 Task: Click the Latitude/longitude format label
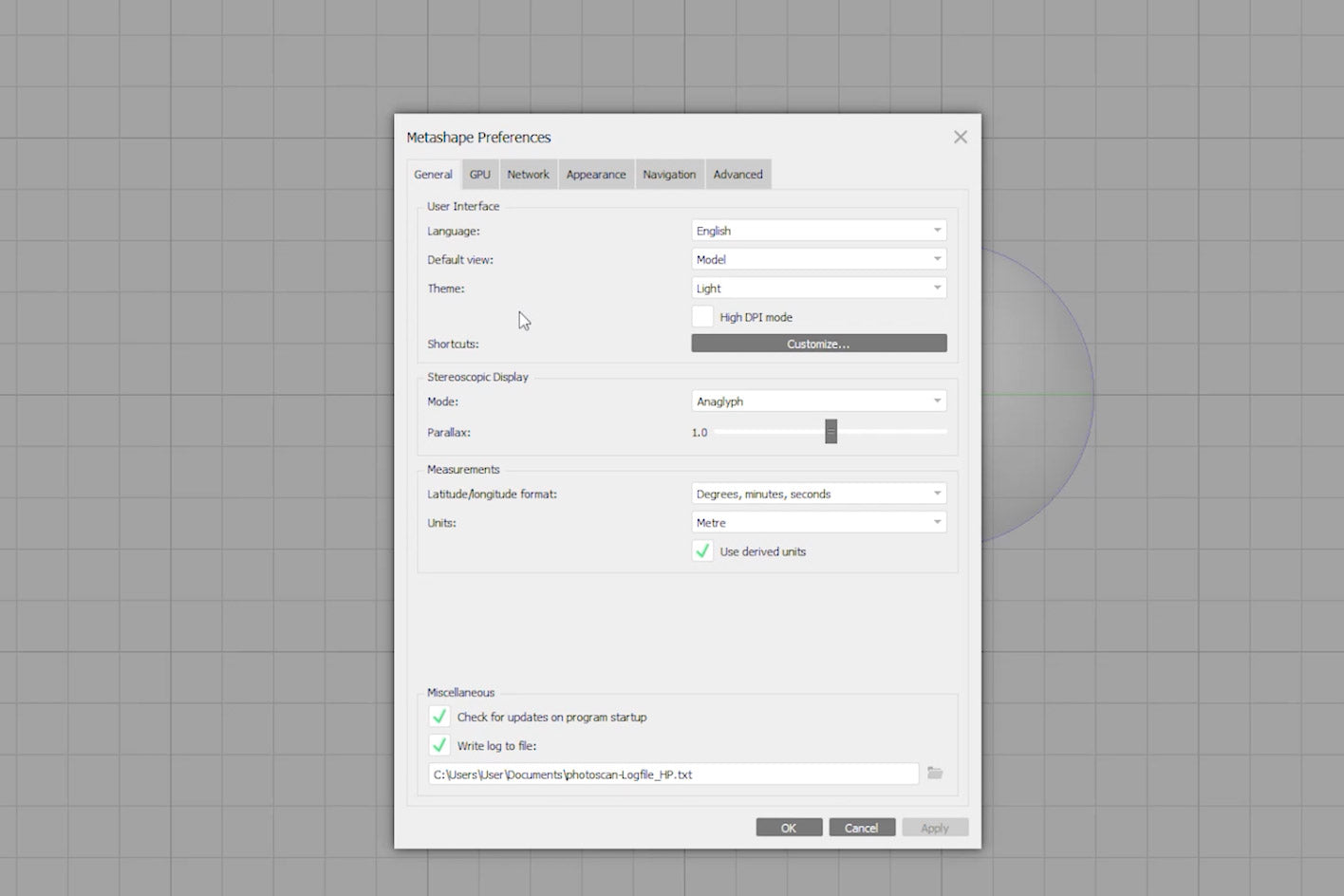click(492, 495)
